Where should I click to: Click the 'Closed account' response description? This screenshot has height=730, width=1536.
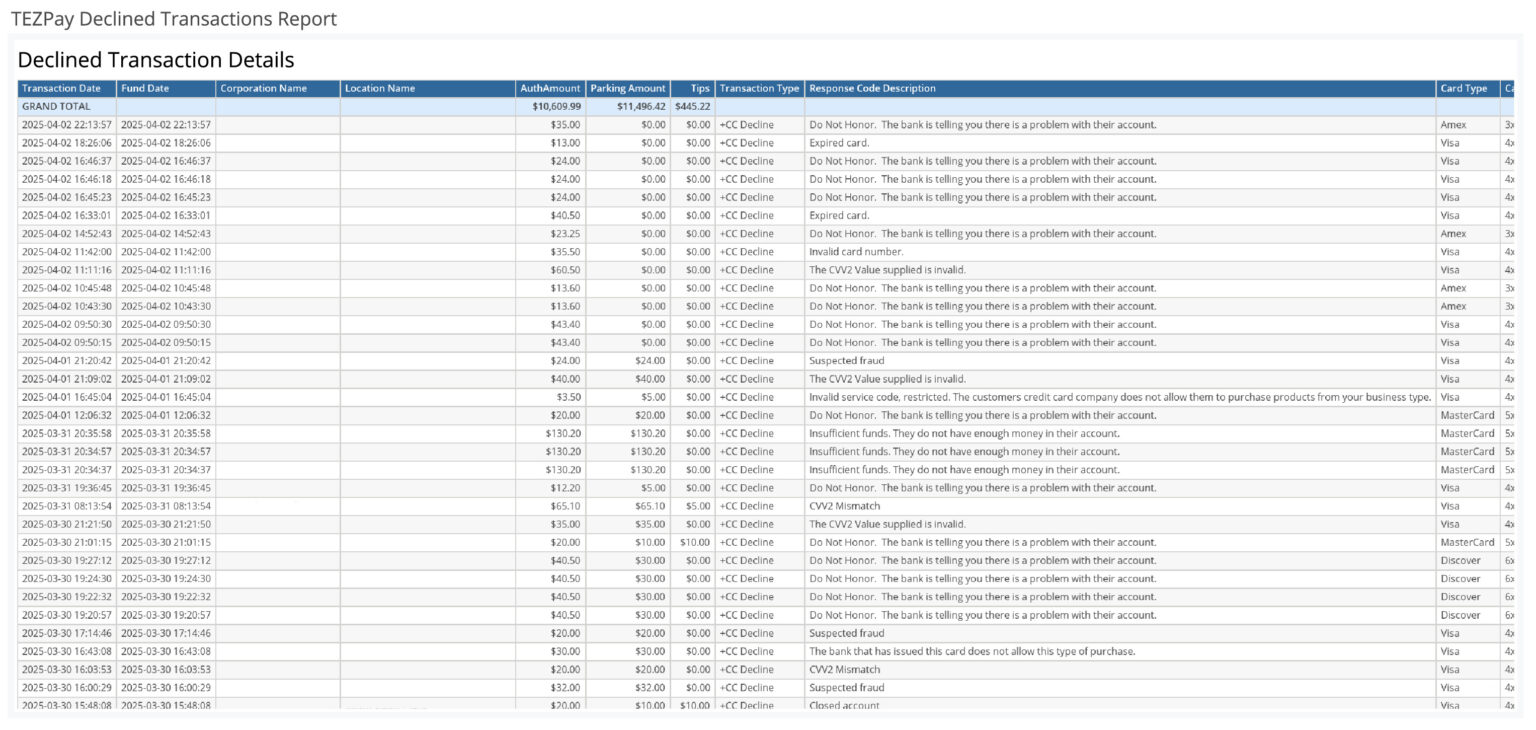(844, 705)
